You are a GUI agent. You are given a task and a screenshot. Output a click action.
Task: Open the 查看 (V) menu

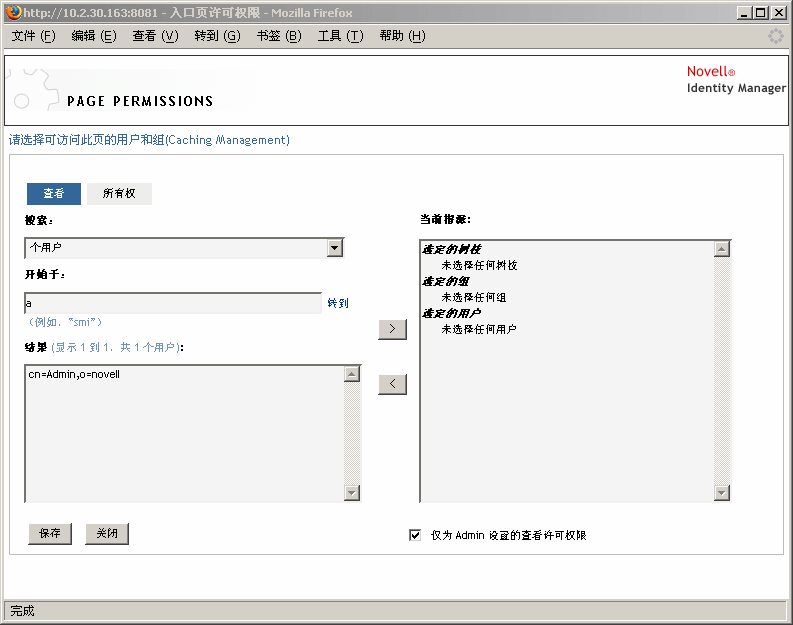[155, 36]
